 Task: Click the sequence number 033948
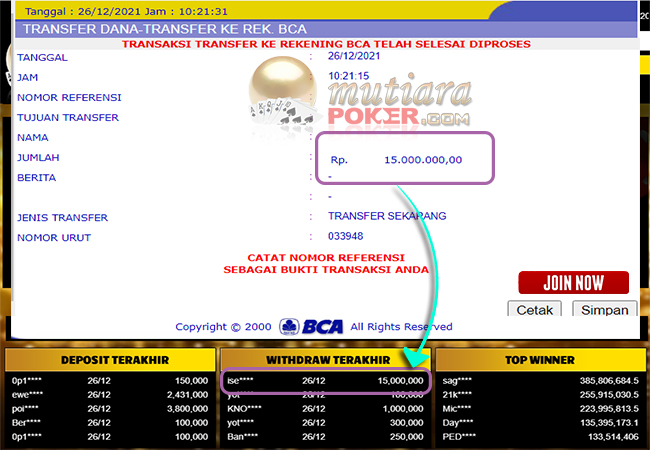point(345,236)
